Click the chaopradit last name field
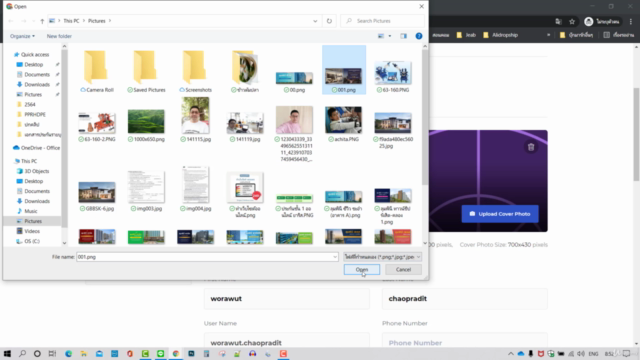The image size is (640, 360). (464, 299)
